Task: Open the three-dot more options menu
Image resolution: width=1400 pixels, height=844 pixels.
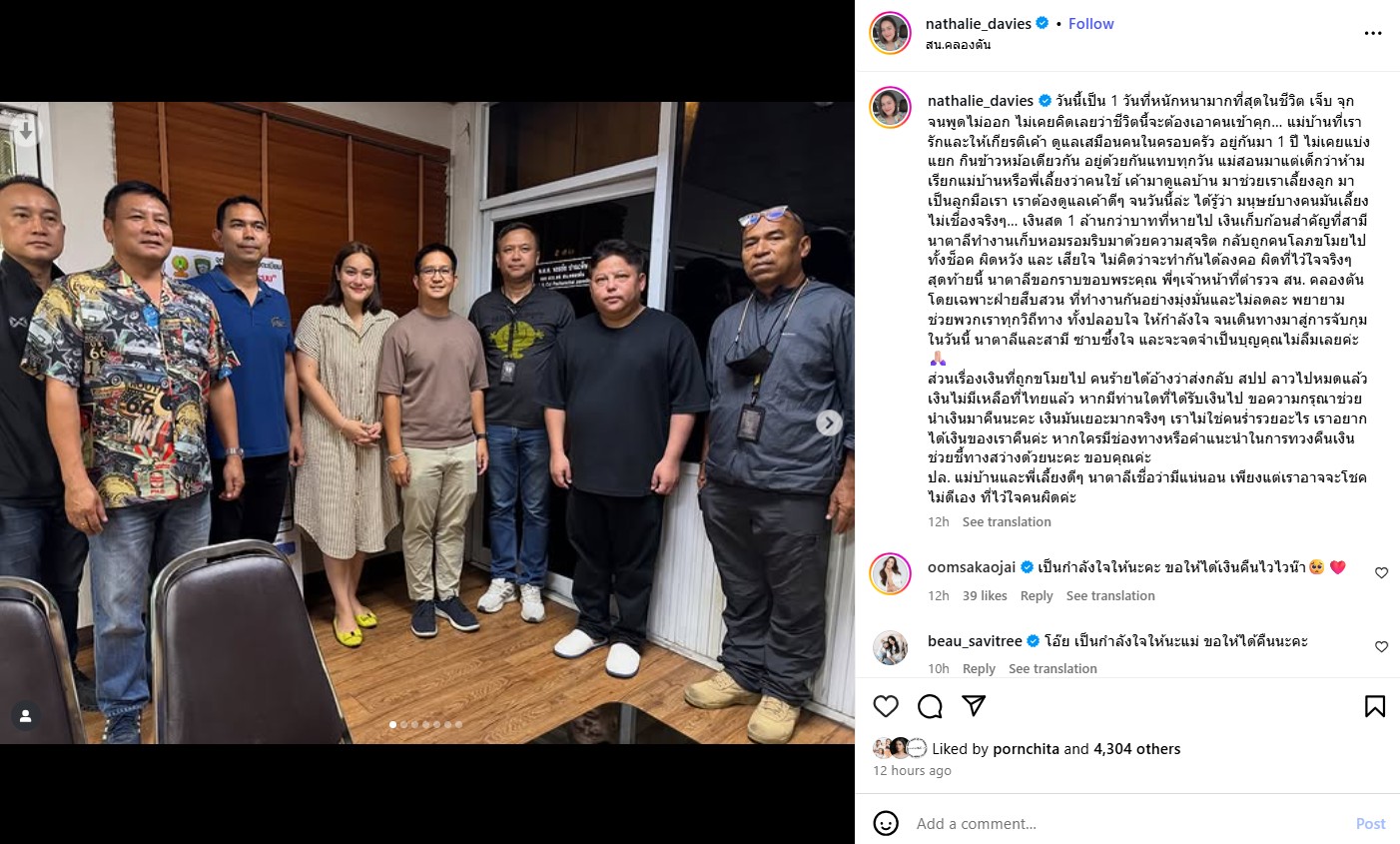Action: [1373, 33]
